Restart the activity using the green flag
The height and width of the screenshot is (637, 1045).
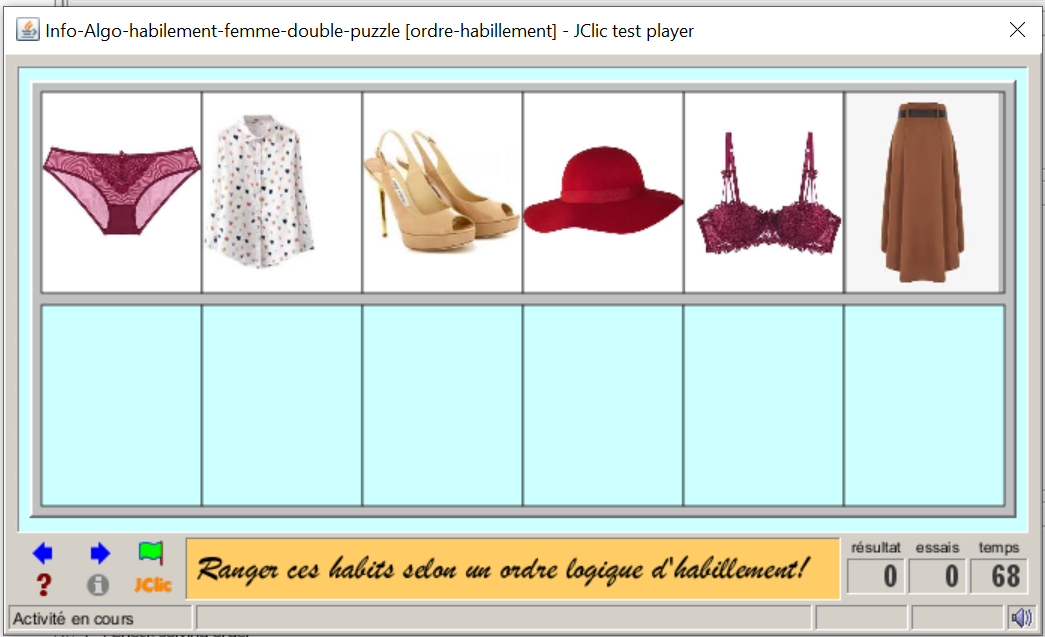[151, 553]
